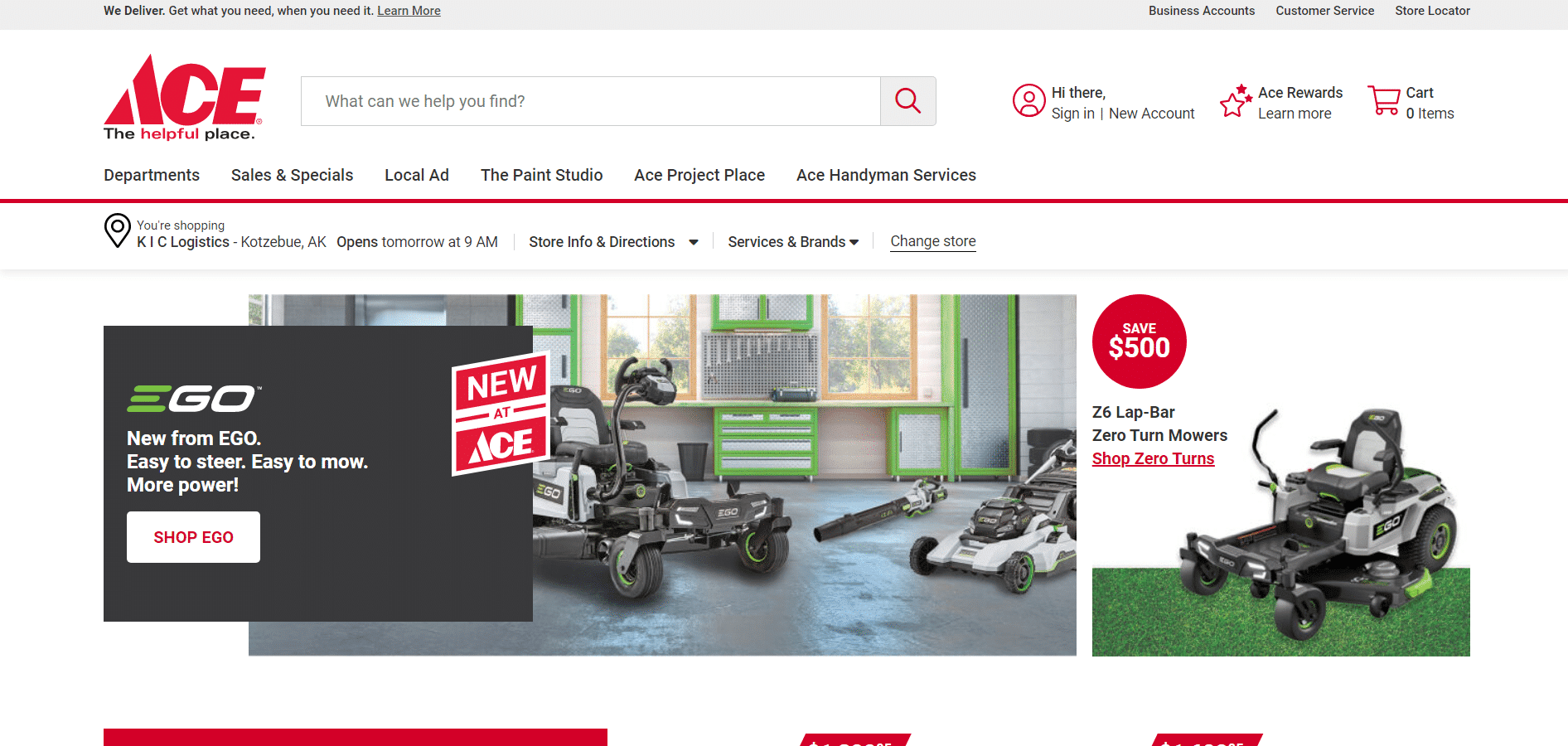Click the 0 Items cart text
This screenshot has width=1568, height=746.
[1430, 114]
